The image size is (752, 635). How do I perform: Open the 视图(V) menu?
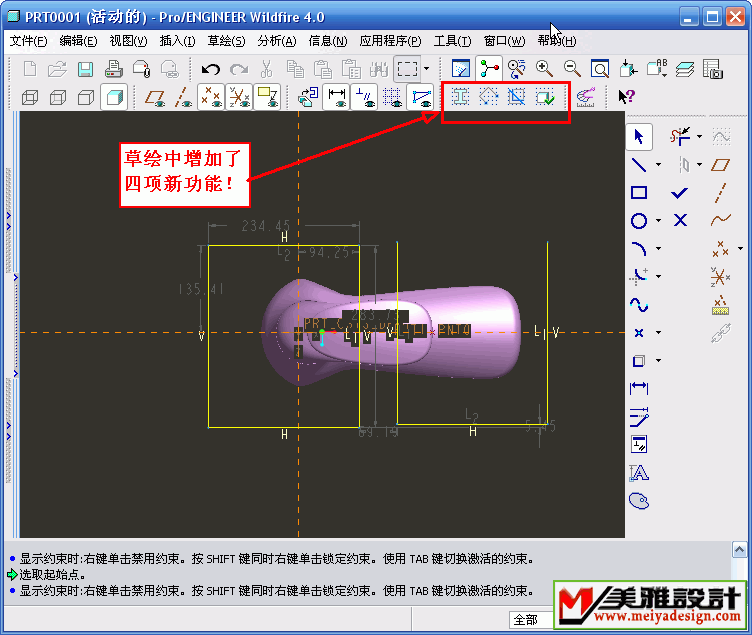pyautogui.click(x=128, y=41)
